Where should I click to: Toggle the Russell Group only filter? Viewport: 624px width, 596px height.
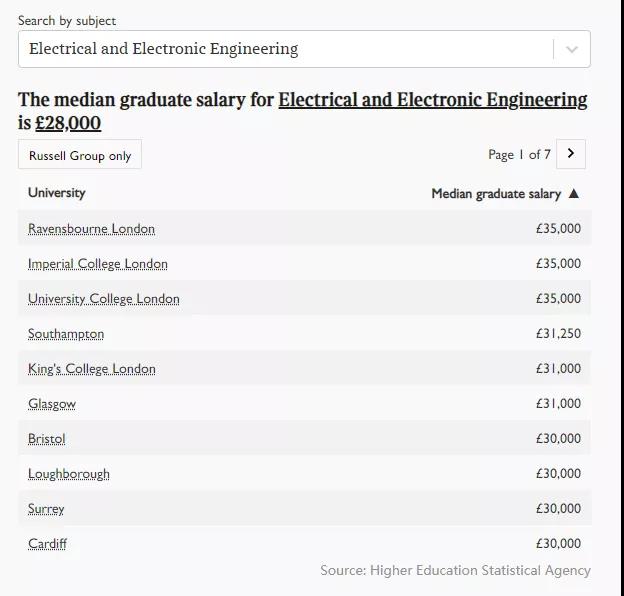click(x=80, y=155)
